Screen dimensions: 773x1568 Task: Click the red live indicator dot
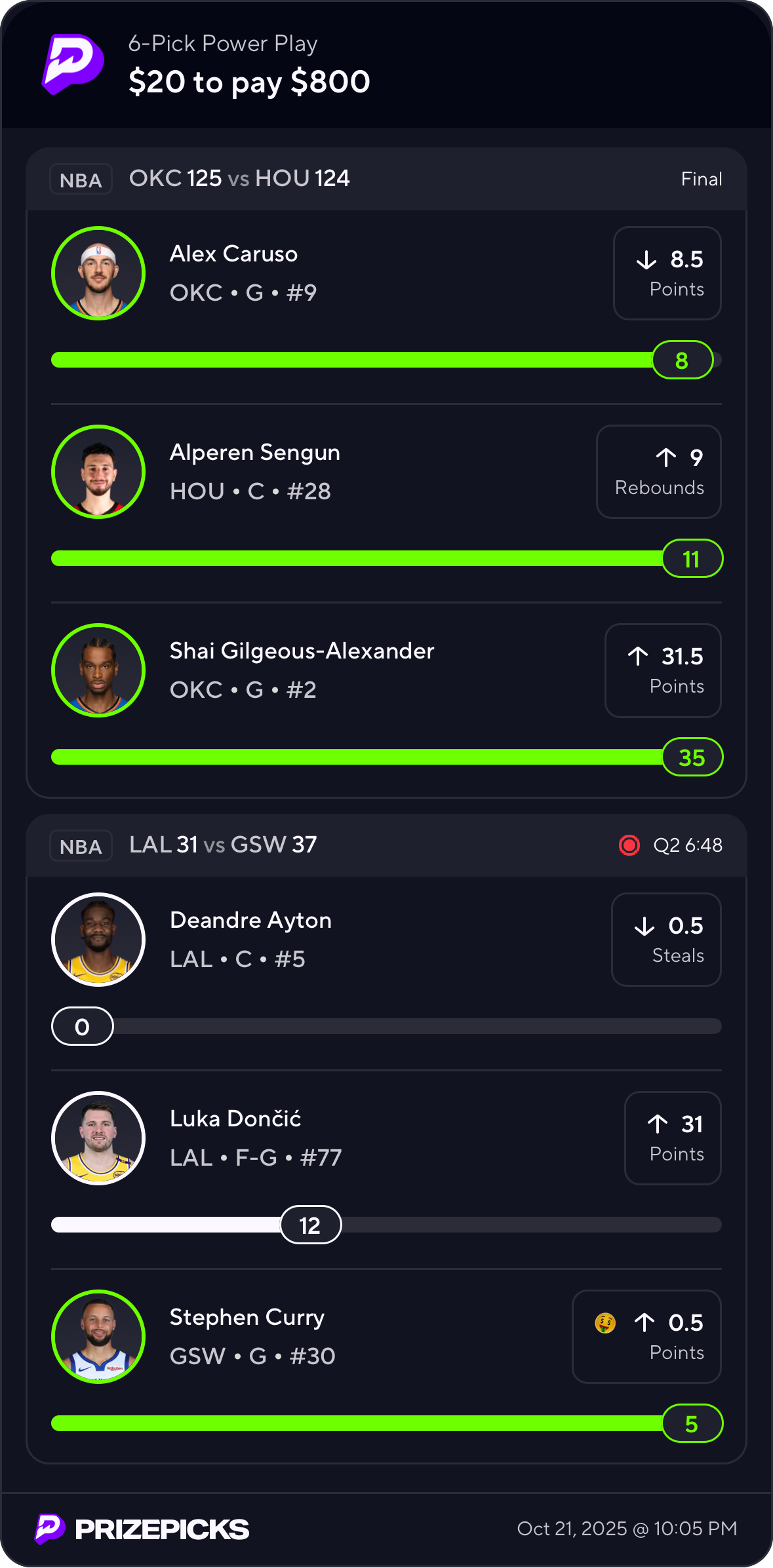629,845
